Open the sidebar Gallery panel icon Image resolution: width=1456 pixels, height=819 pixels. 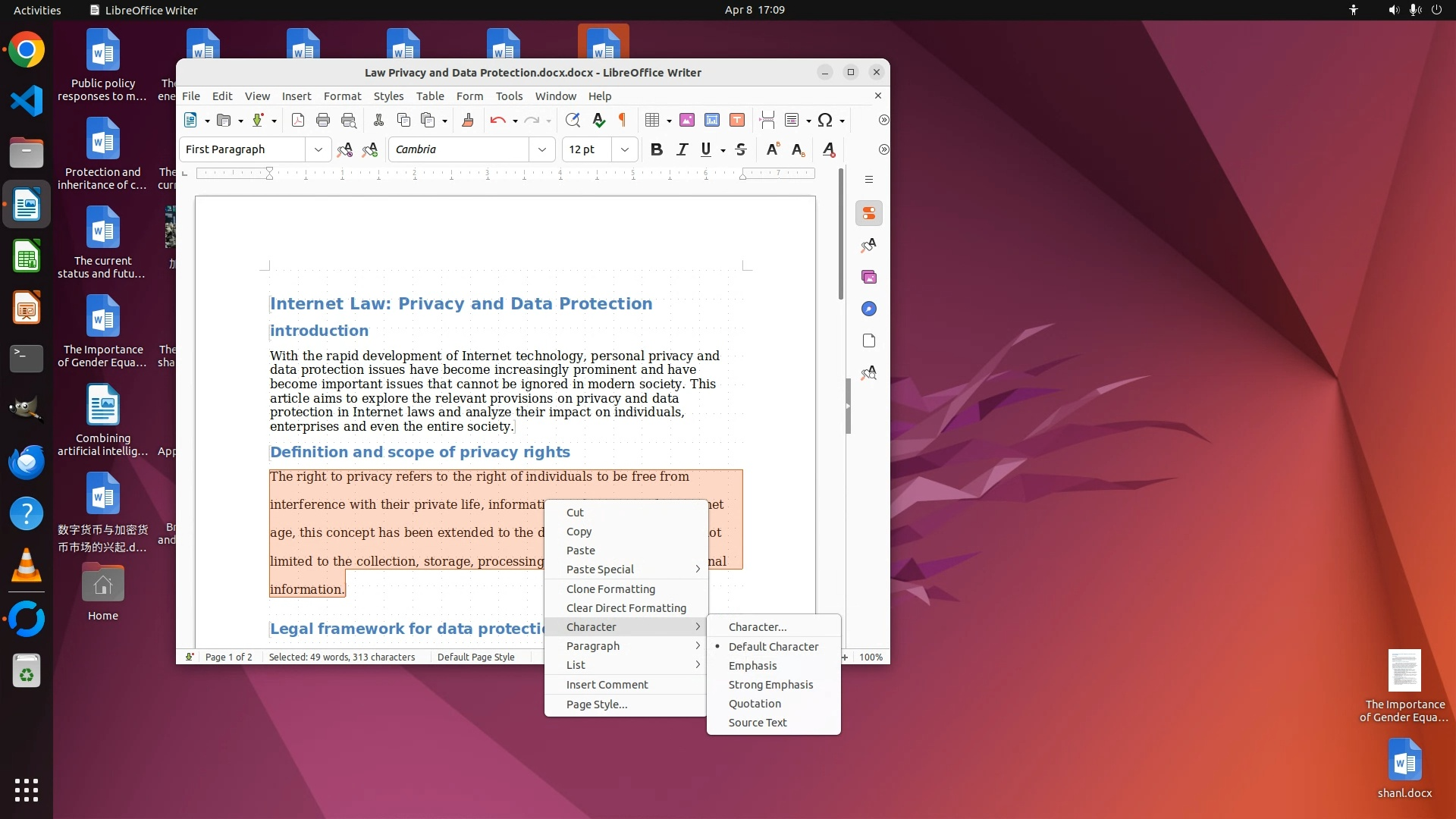869,277
